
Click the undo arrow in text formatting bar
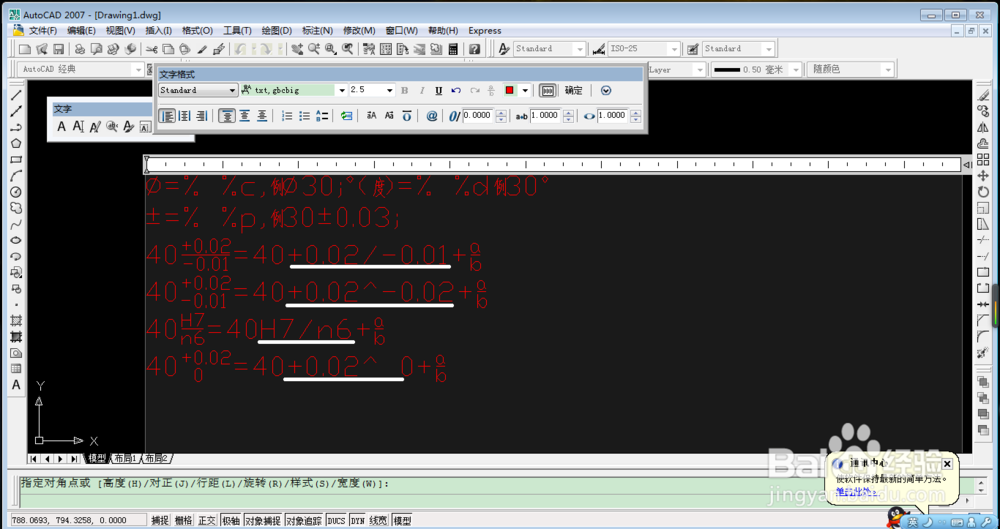coord(456,91)
